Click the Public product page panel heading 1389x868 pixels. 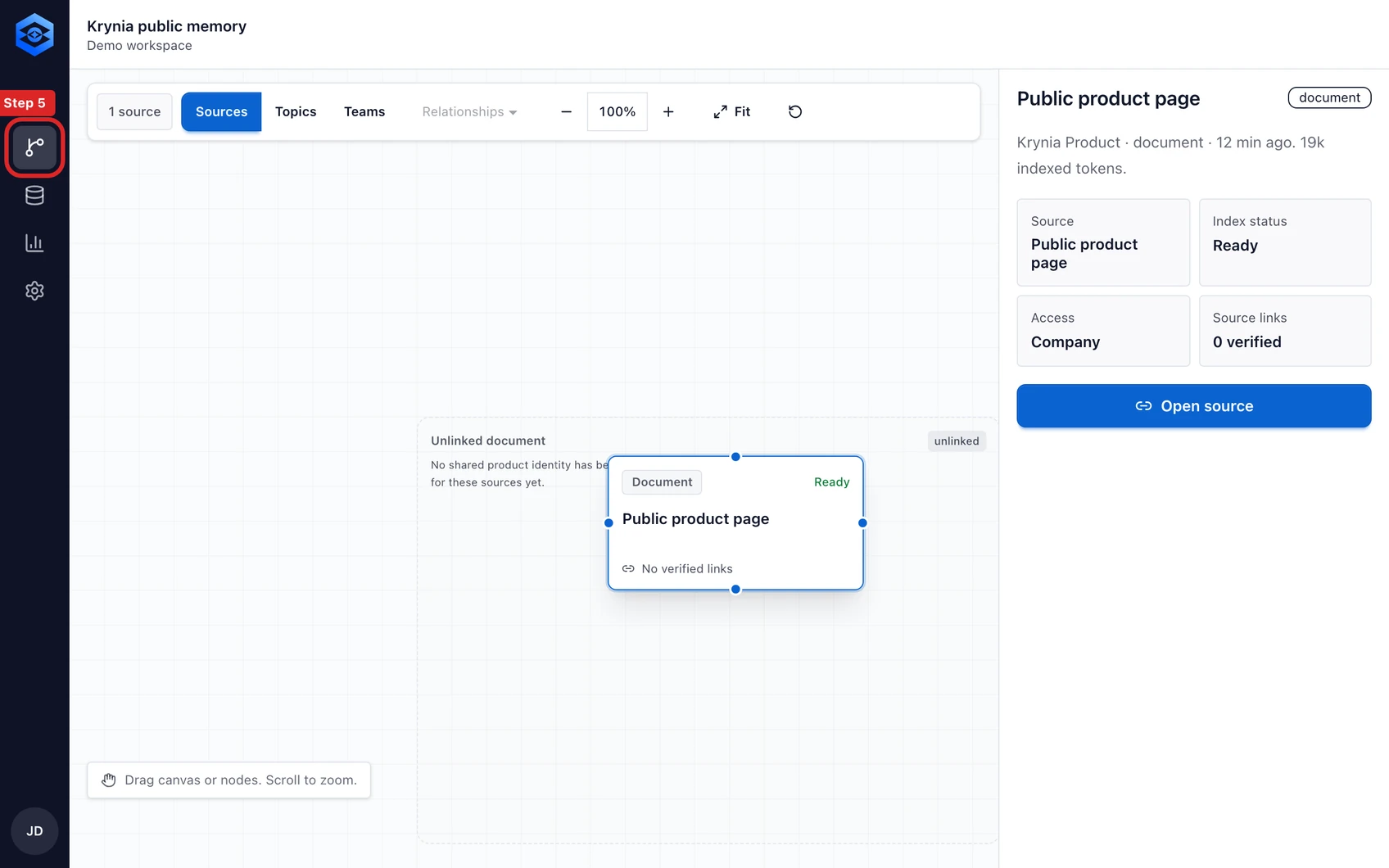point(1108,98)
